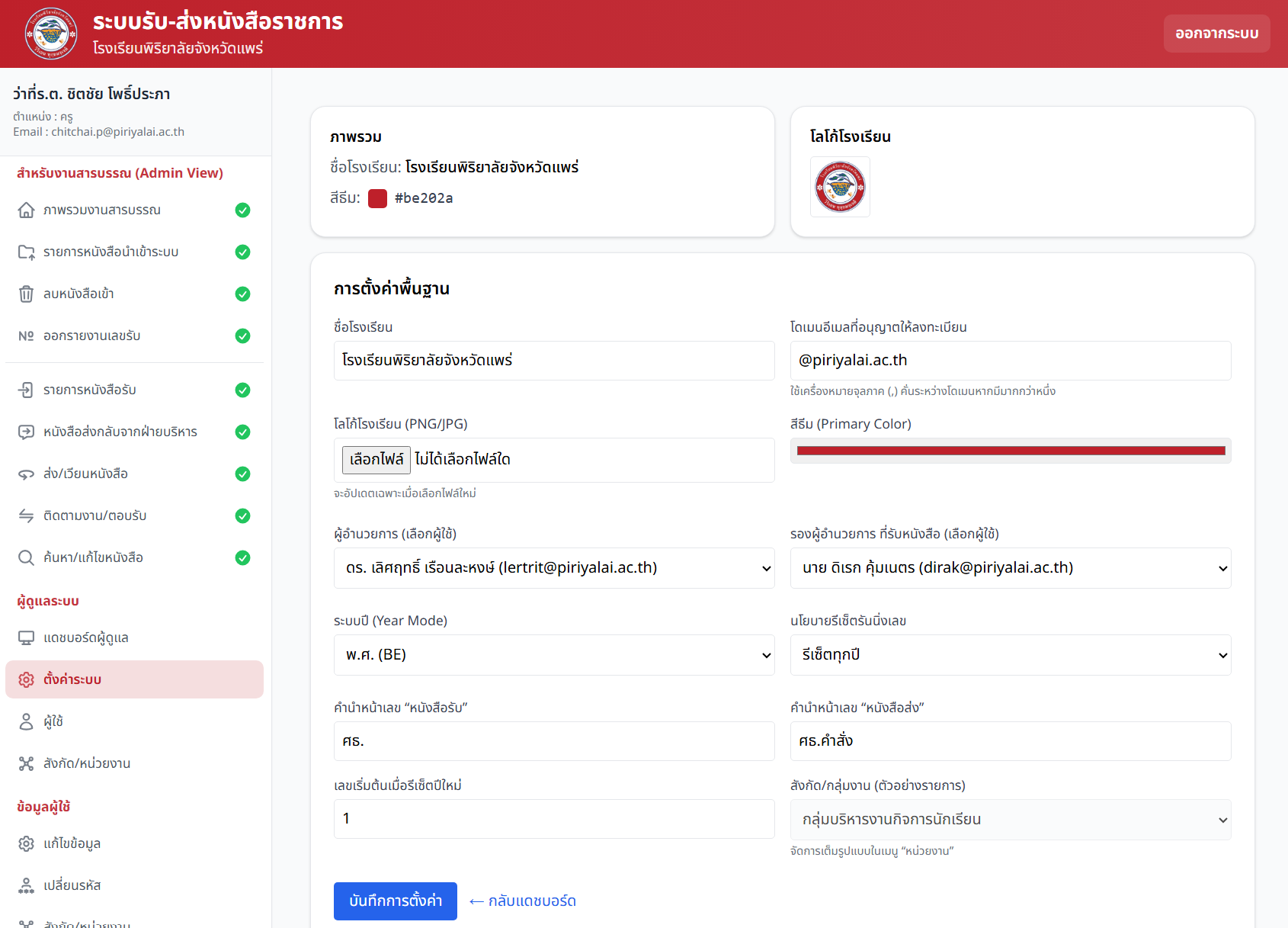Click the คำนำหน้าเลข หนังสือรับ input field

553,741
